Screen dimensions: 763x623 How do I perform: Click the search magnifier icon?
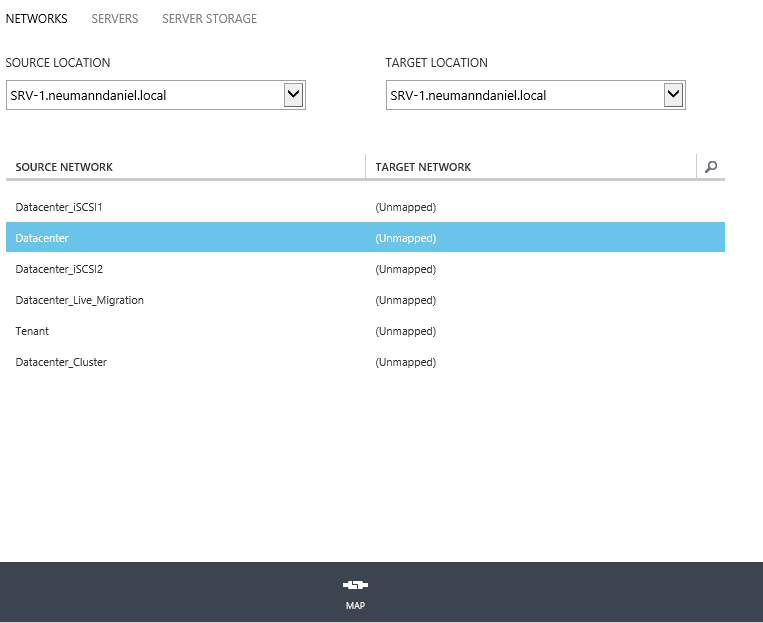(711, 167)
